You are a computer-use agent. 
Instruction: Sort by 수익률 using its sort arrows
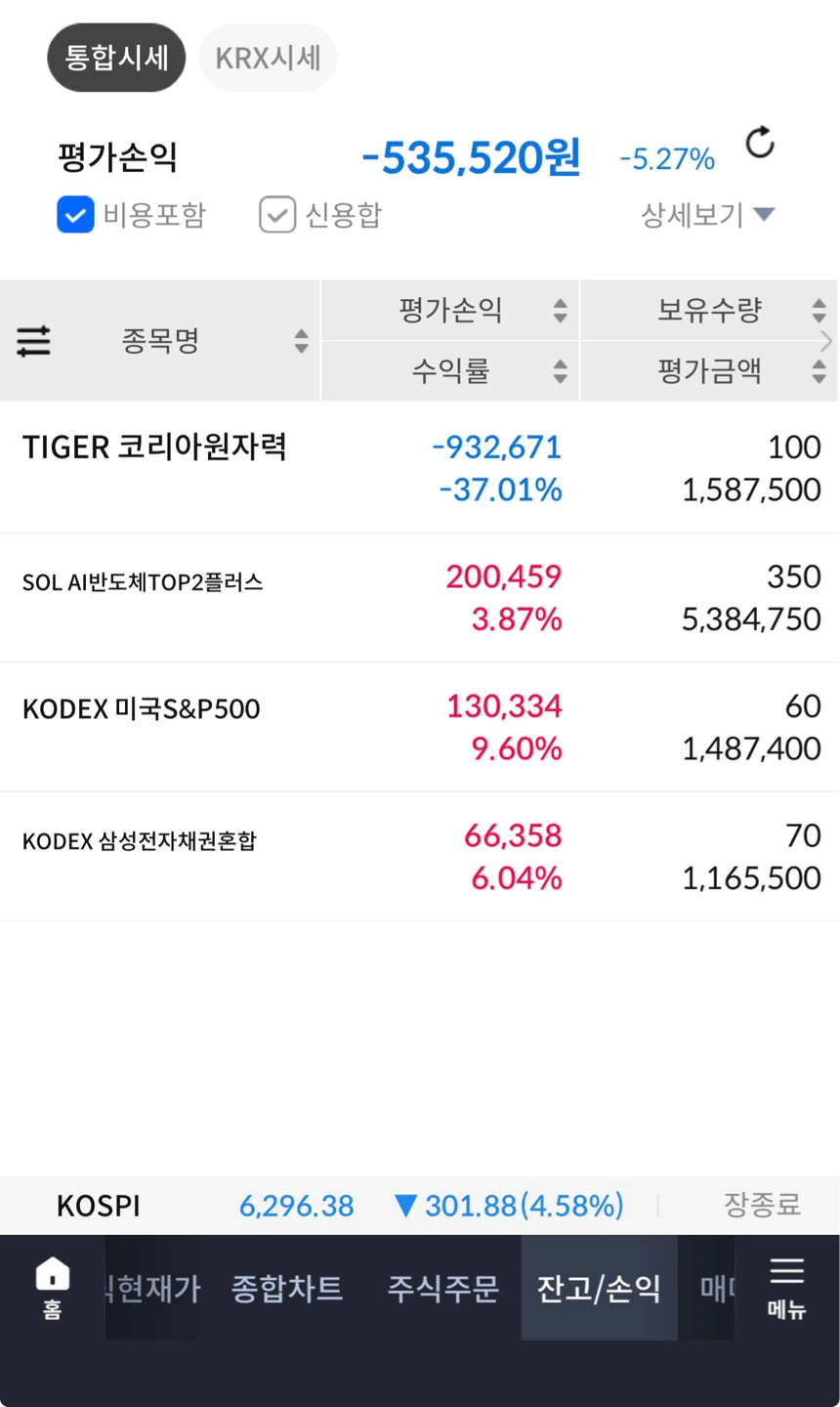tap(560, 371)
